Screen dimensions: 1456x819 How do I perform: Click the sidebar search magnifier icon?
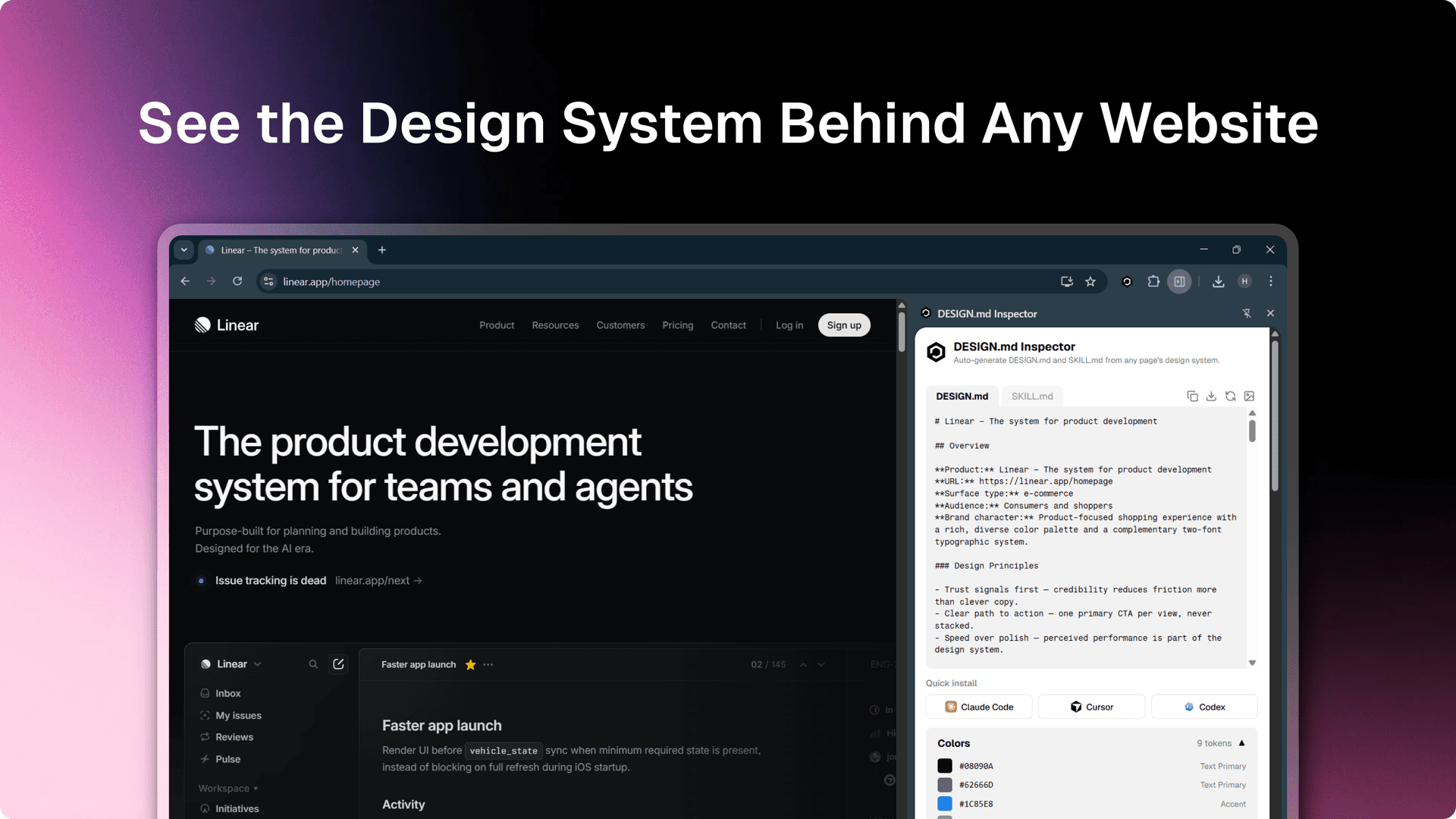click(x=313, y=664)
